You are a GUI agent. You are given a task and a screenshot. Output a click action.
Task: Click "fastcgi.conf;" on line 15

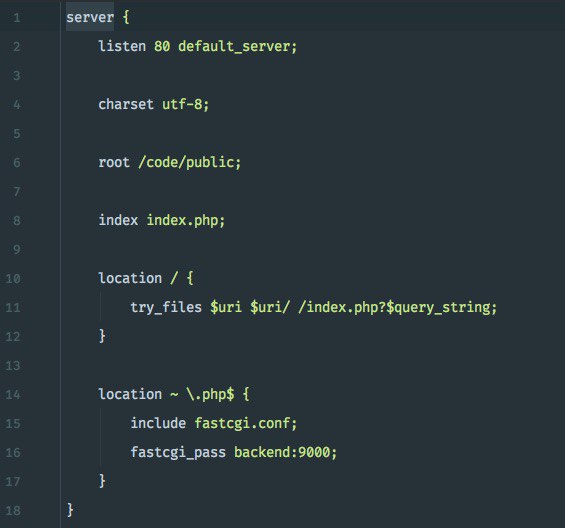[x=246, y=423]
